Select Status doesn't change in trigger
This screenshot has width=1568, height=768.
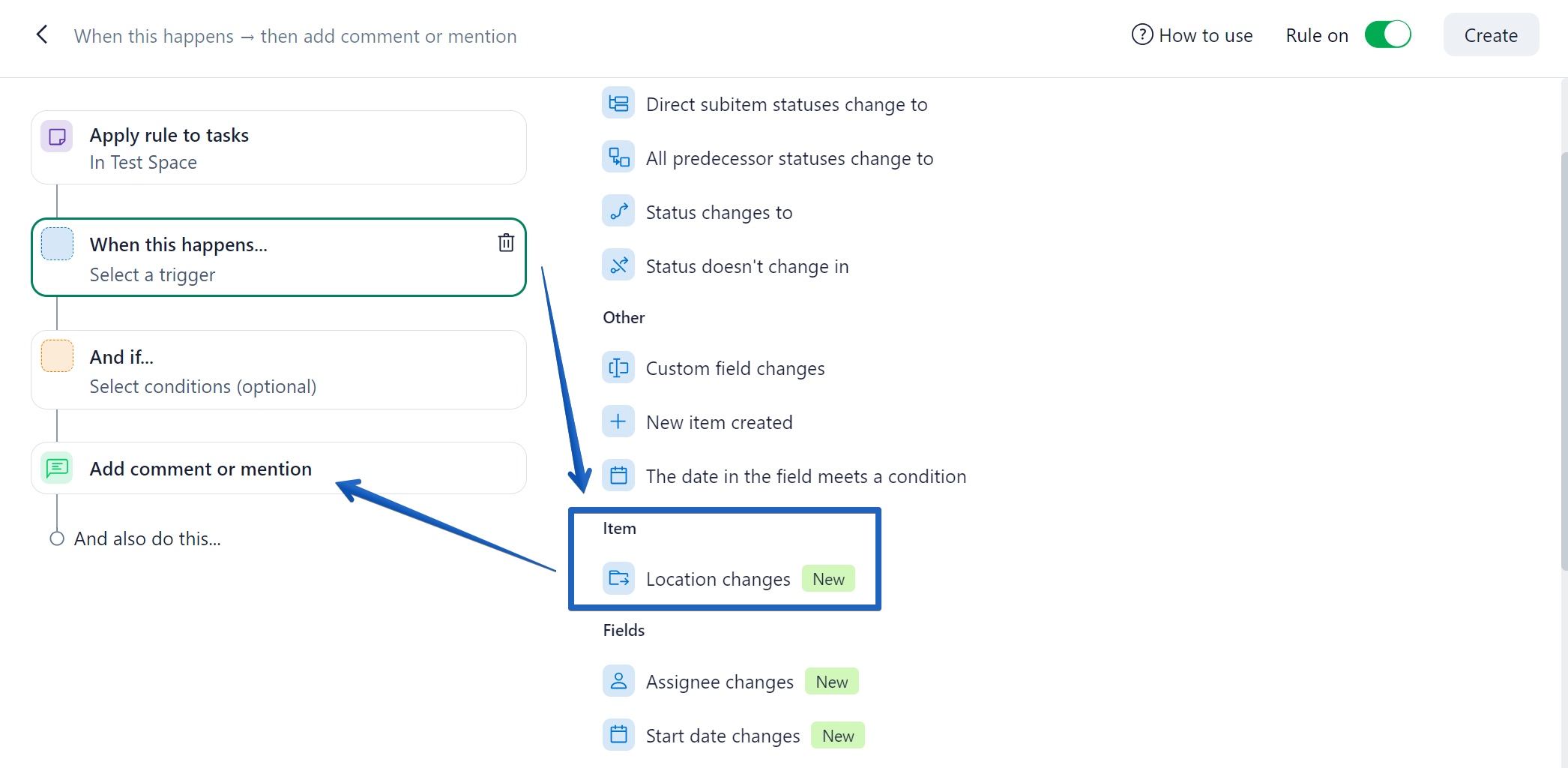747,266
